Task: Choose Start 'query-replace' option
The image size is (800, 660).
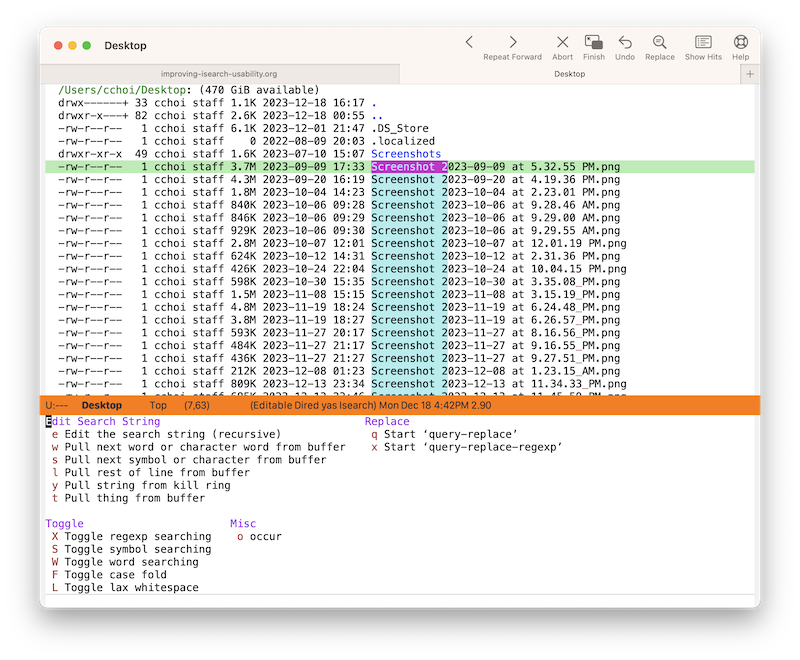Action: 444,435
